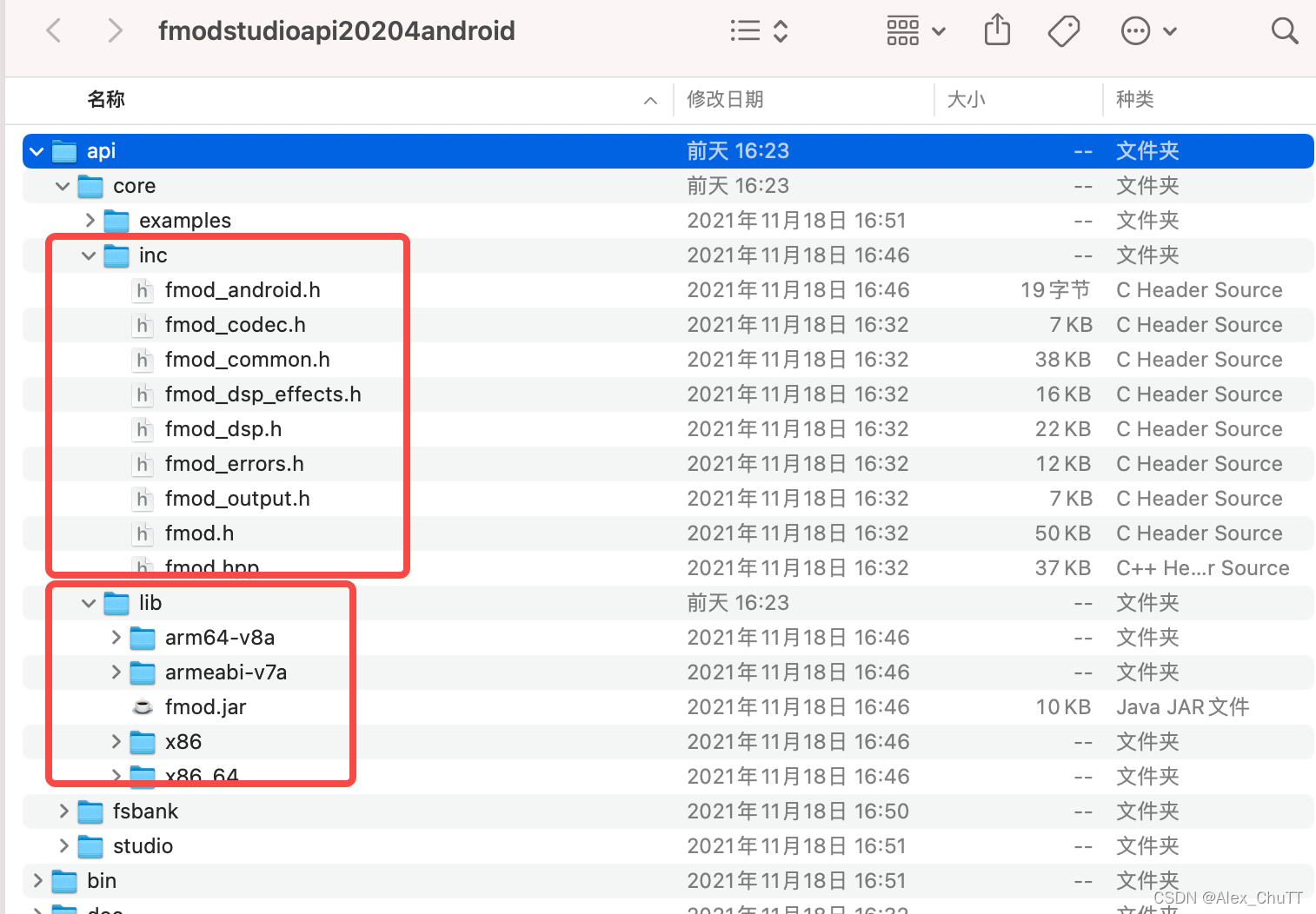
Task: Open the group-by grid dropdown
Action: click(x=916, y=31)
